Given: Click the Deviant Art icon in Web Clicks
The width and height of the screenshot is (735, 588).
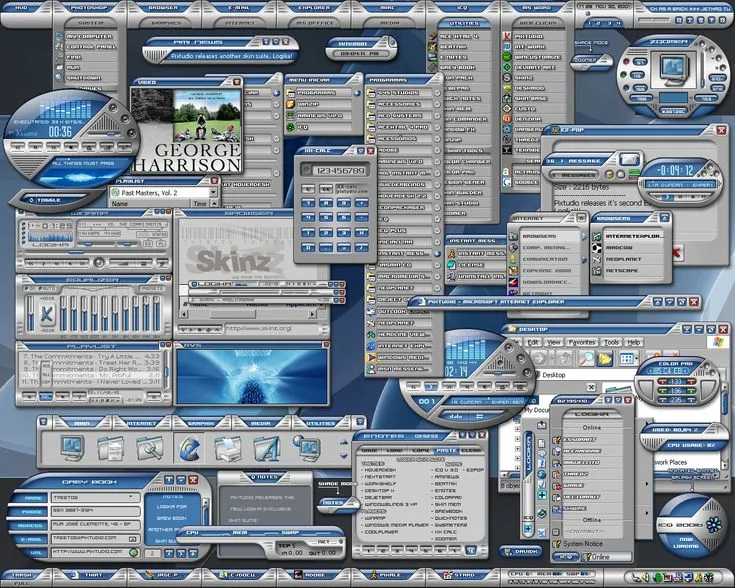Looking at the screenshot, I should [x=507, y=67].
